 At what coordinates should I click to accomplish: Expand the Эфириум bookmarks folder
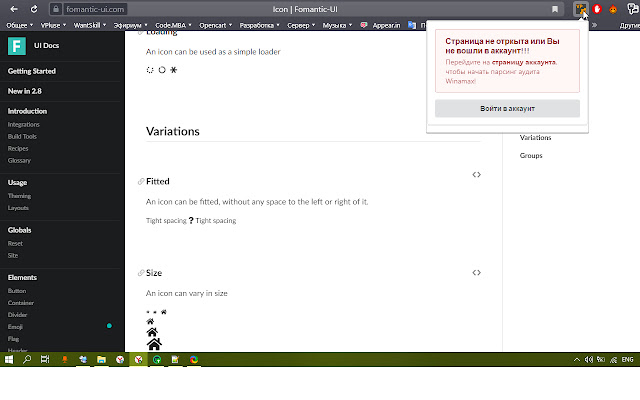click(131, 25)
